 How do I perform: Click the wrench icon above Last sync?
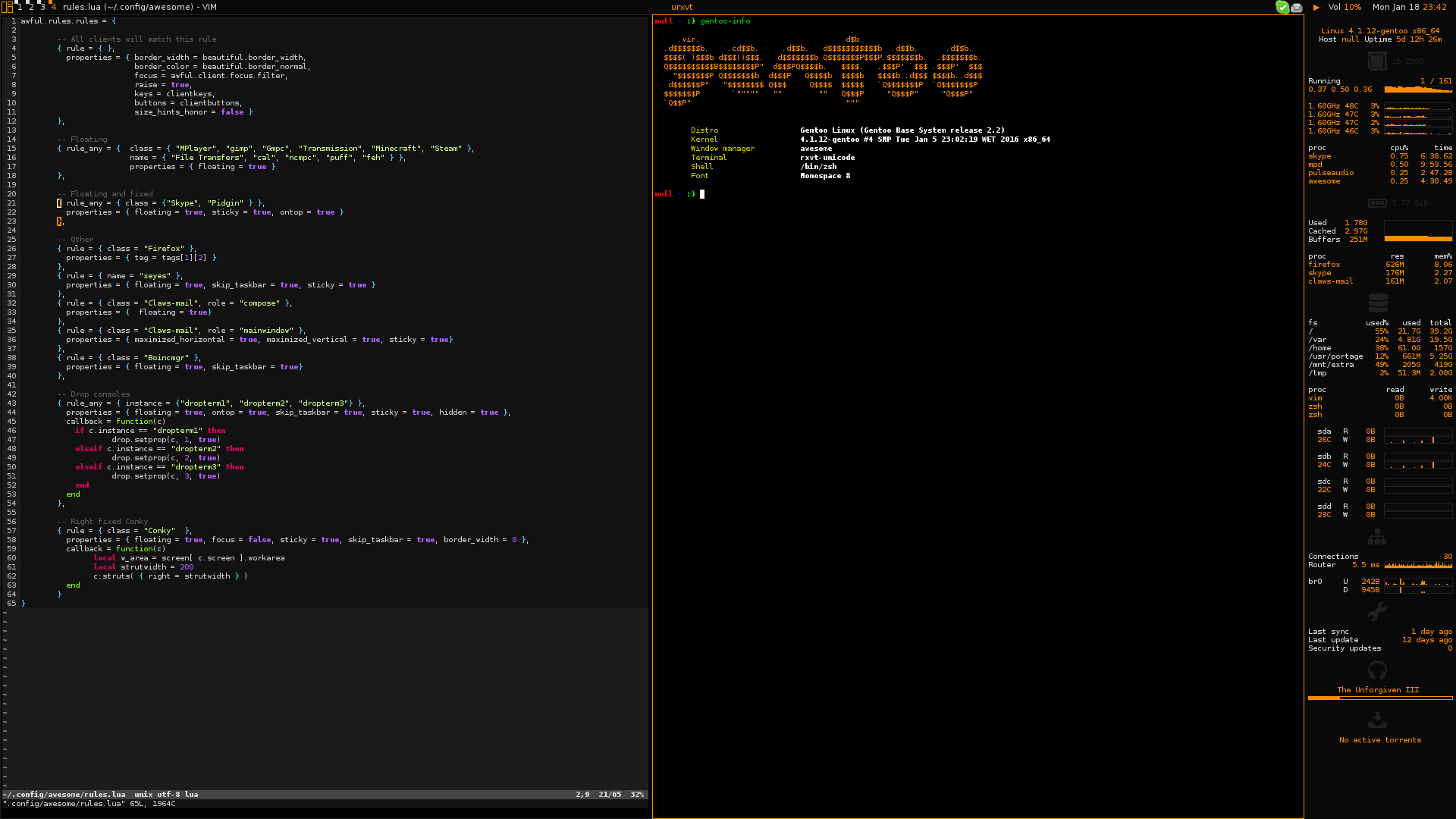(x=1377, y=611)
